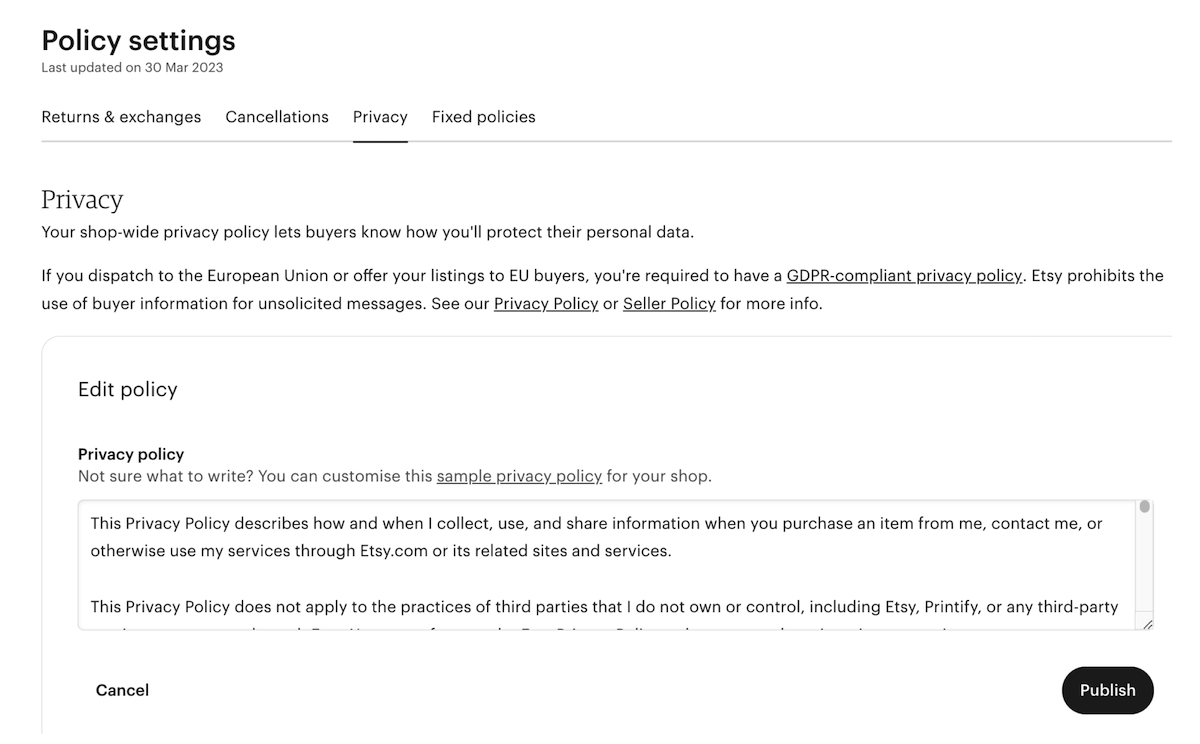
Task: Click the text area resize handle
Action: [1146, 623]
